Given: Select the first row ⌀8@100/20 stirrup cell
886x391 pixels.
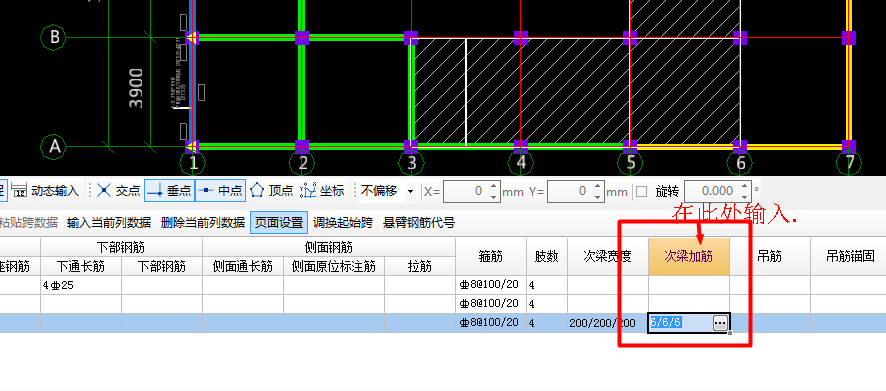Looking at the screenshot, I should click(x=490, y=285).
